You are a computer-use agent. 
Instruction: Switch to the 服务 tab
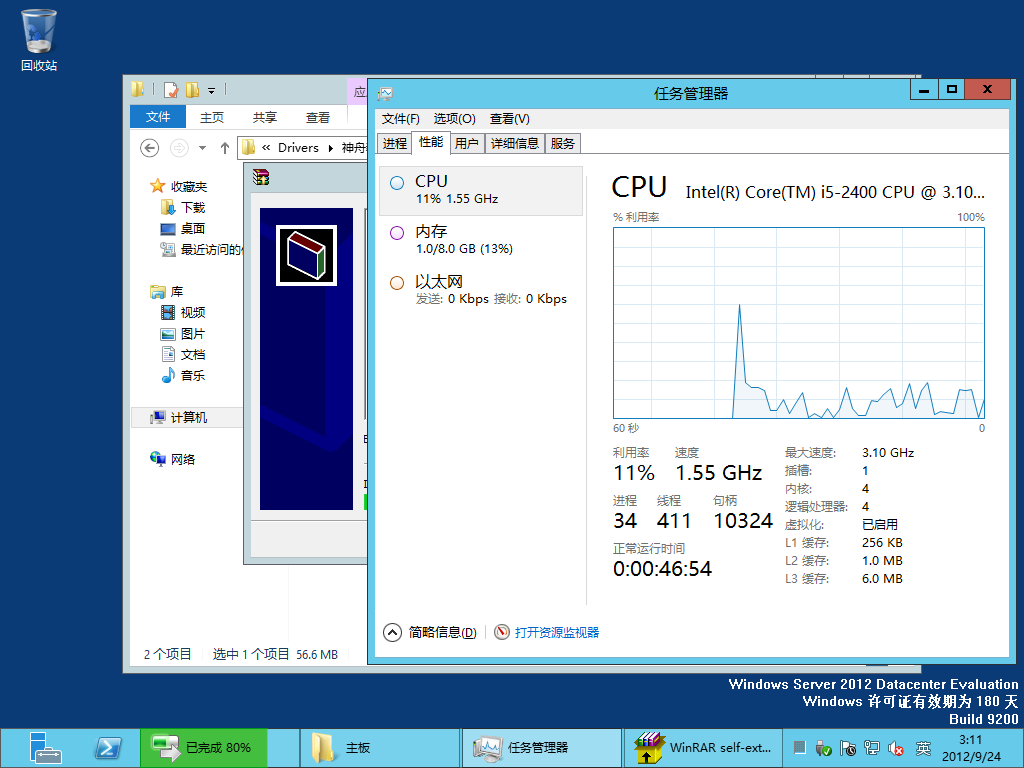[562, 144]
